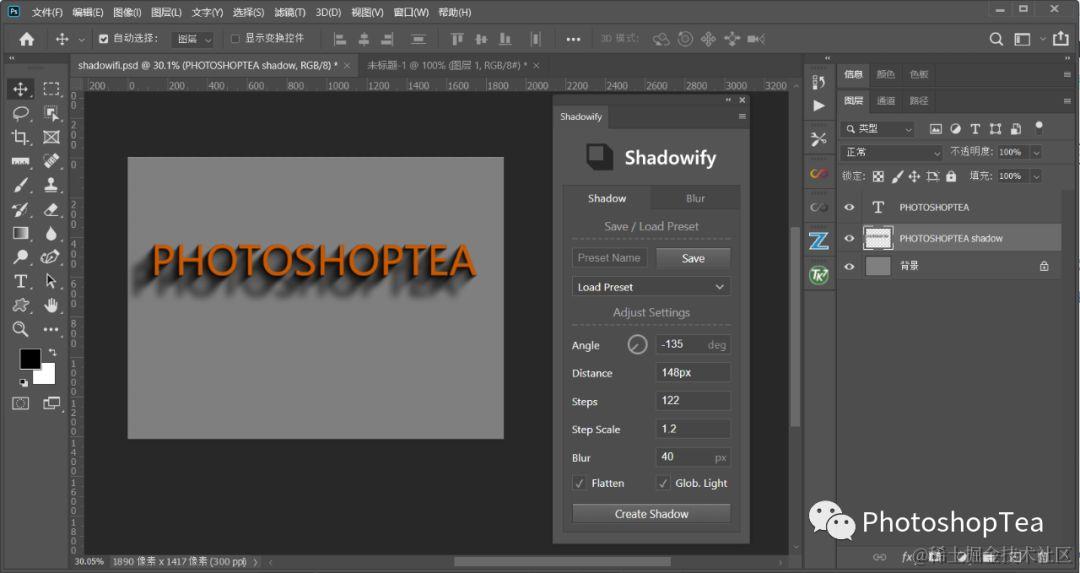Viewport: 1080px width, 573px height.
Task: Select PHOTOSHOPTEA shadow layer thumbnail
Action: click(x=878, y=238)
